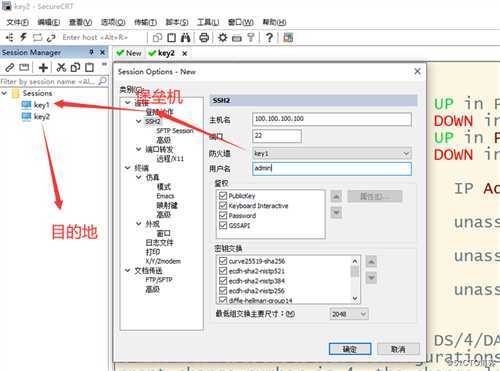The height and width of the screenshot is (371, 500).
Task: Open the 选项(O) menu
Action: pyautogui.click(x=113, y=22)
